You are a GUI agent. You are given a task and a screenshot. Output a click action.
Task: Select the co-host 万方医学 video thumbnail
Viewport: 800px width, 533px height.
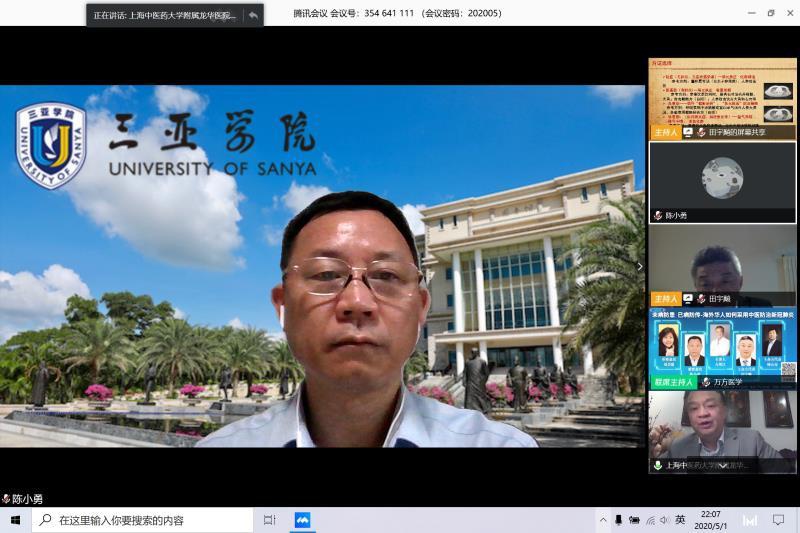pyautogui.click(x=722, y=348)
